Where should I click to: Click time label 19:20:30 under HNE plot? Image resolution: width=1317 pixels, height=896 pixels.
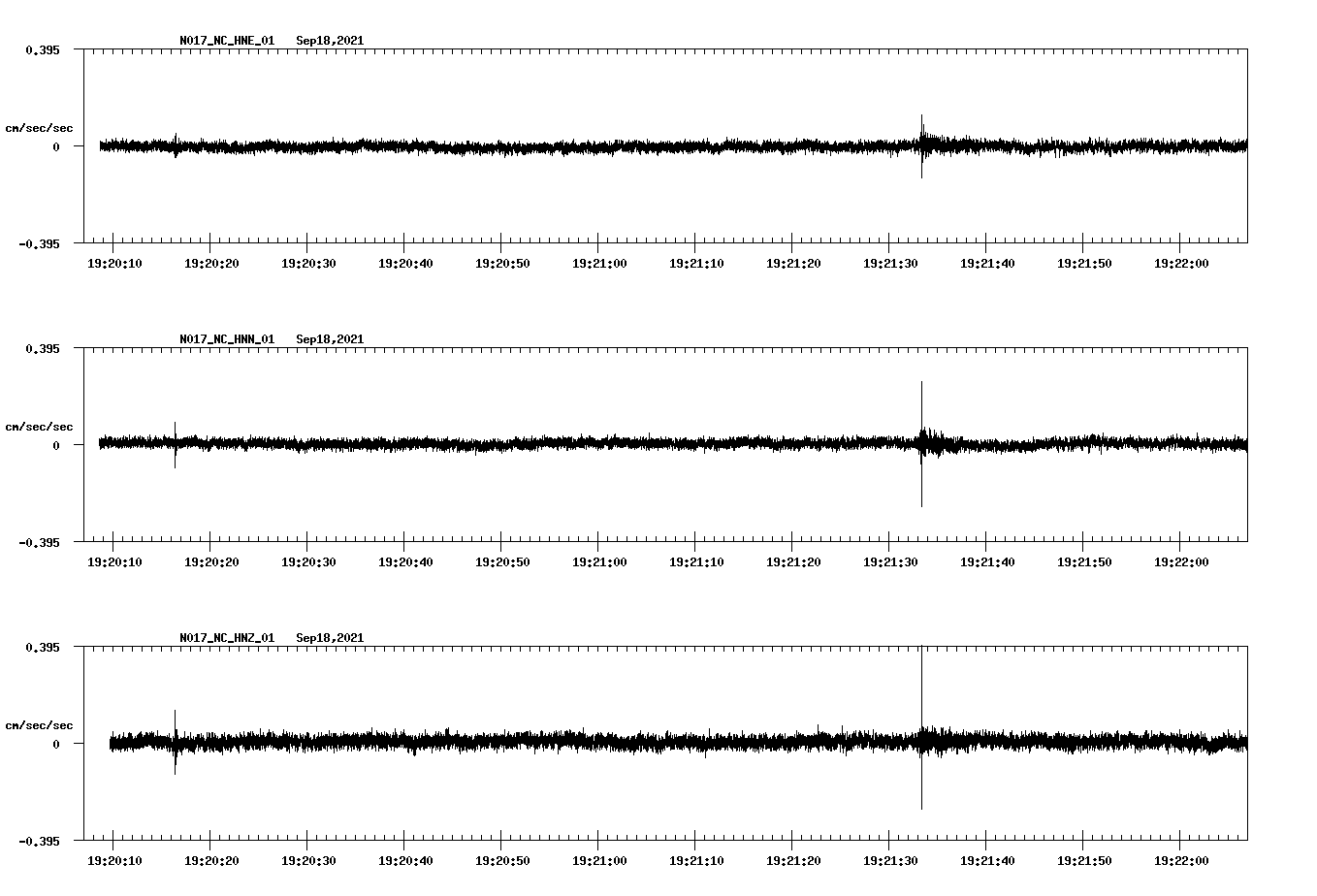[x=308, y=264]
